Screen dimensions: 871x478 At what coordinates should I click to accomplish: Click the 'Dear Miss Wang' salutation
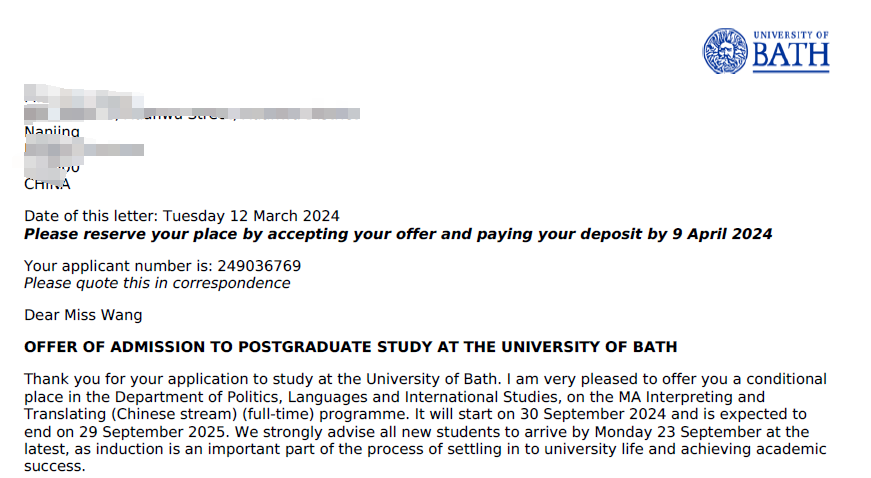click(83, 315)
